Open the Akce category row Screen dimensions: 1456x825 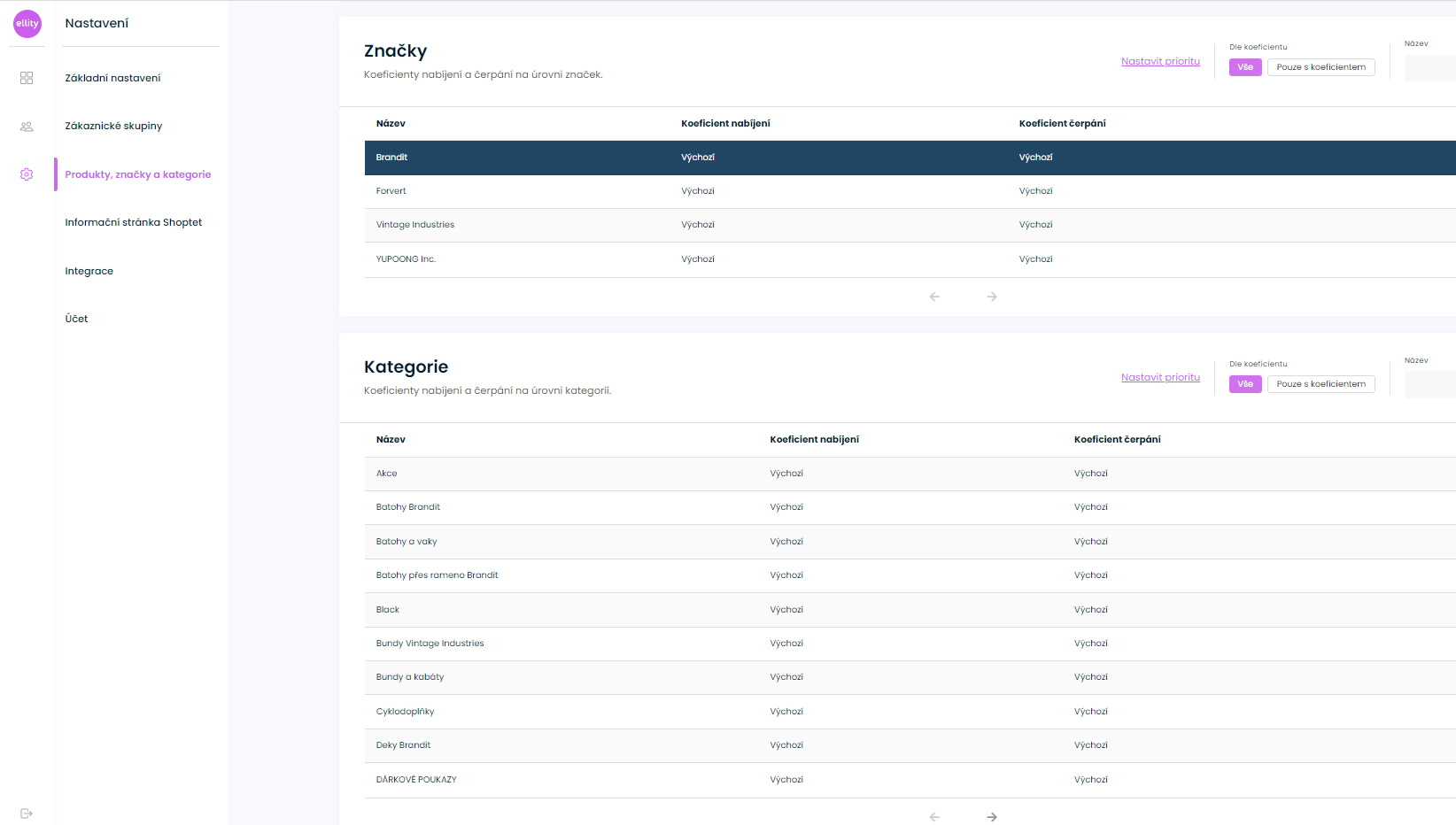point(910,474)
